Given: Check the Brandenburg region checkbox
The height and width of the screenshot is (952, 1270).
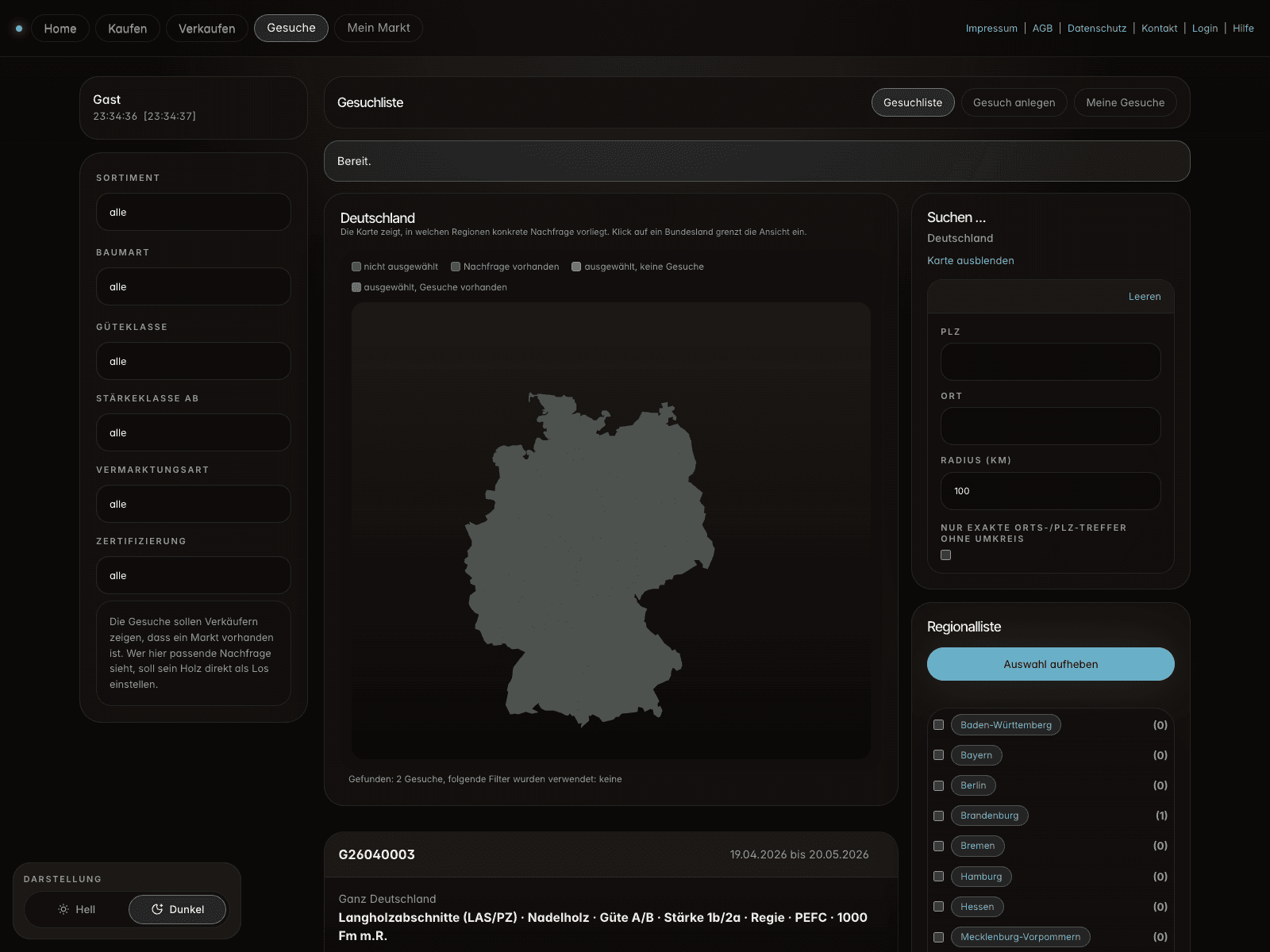Looking at the screenshot, I should click(938, 816).
